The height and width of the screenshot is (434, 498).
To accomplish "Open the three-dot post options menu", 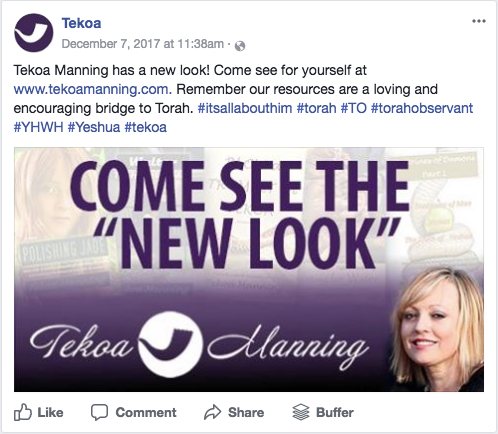I will (x=479, y=21).
